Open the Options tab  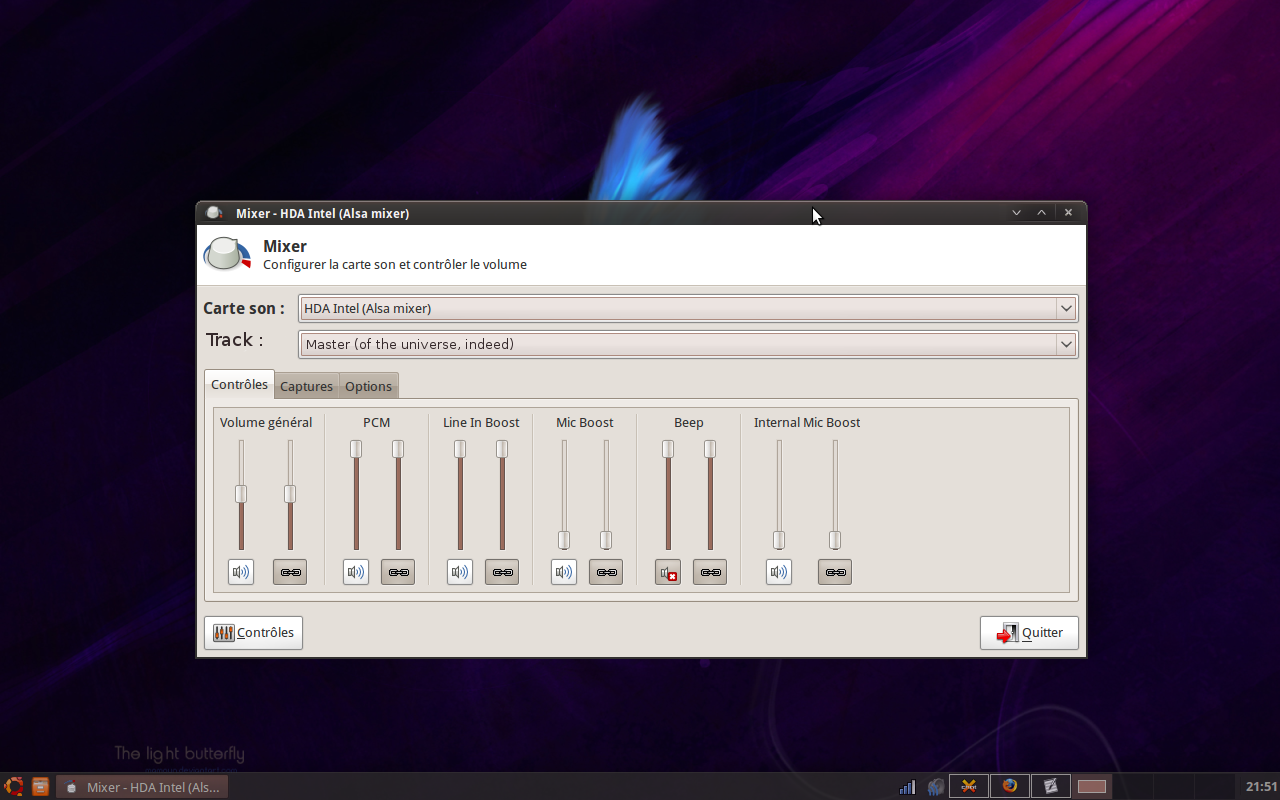tap(368, 386)
